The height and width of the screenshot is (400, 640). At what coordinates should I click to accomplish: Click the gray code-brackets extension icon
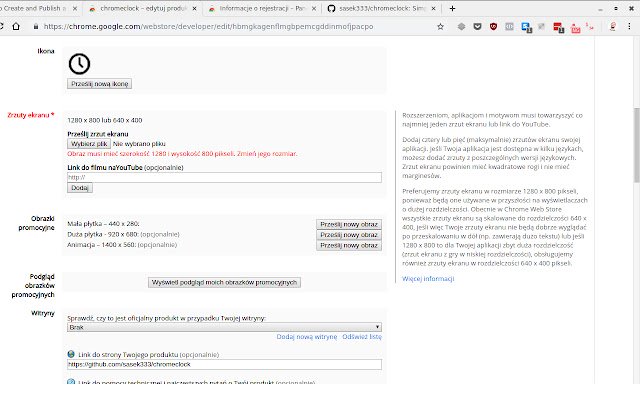pos(509,27)
